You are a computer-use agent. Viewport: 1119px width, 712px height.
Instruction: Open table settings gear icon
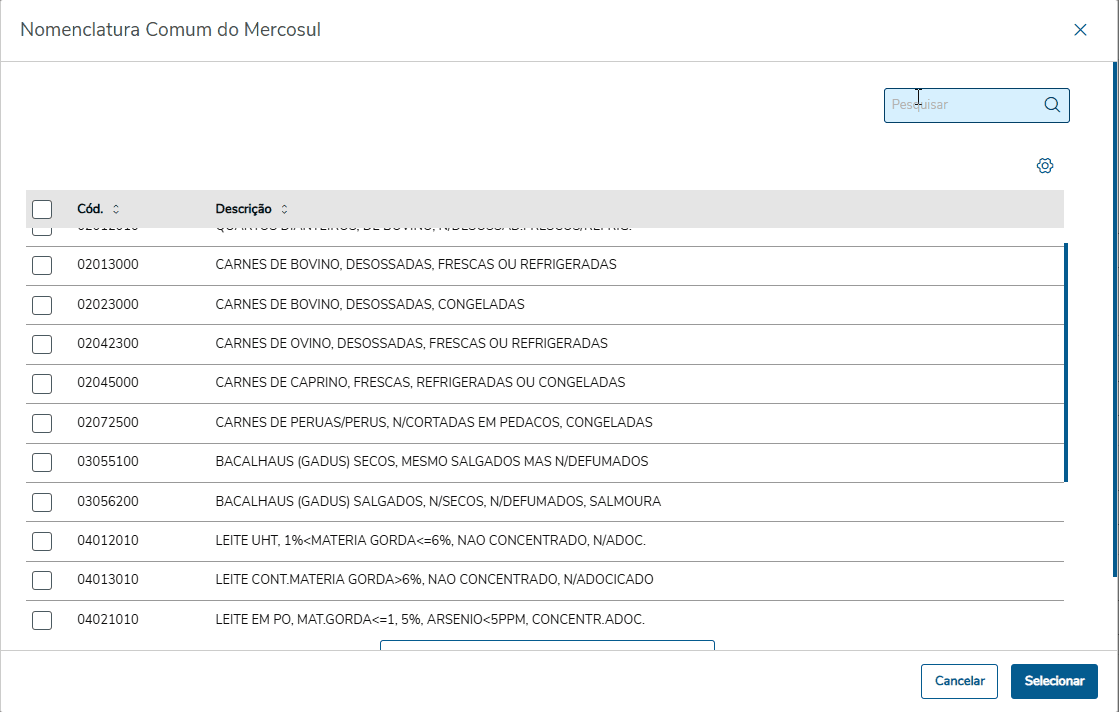tap(1045, 166)
